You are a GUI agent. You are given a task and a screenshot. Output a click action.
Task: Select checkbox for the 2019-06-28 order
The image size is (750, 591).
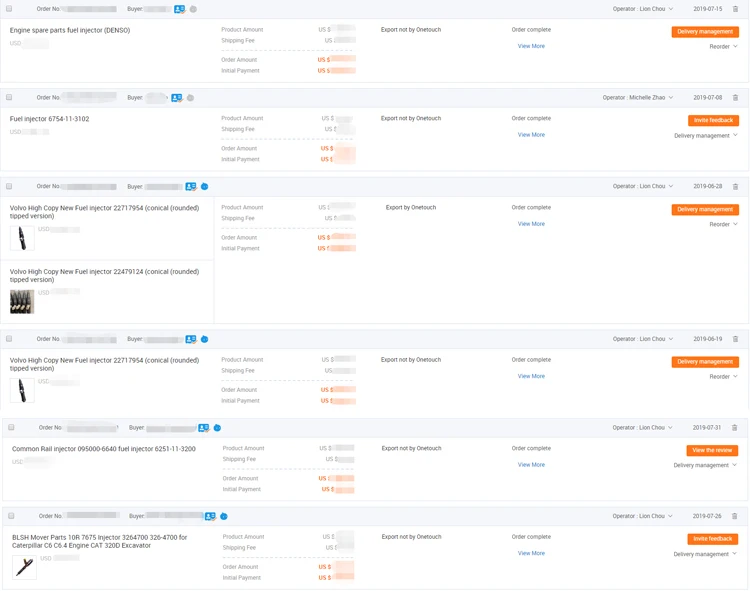click(x=9, y=186)
